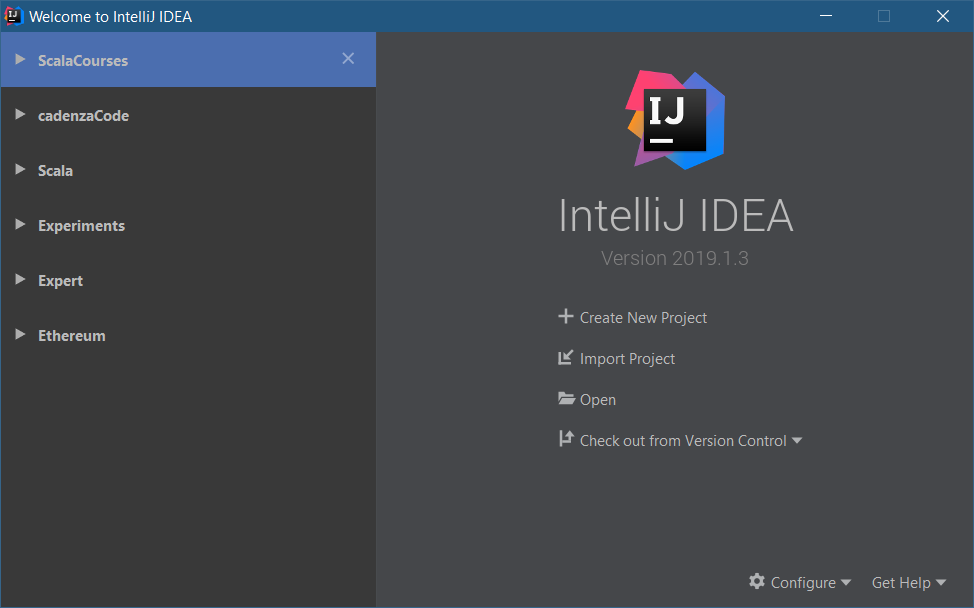Click the large IntelliJ IDEA logo
Image resolution: width=974 pixels, height=608 pixels.
coord(675,119)
